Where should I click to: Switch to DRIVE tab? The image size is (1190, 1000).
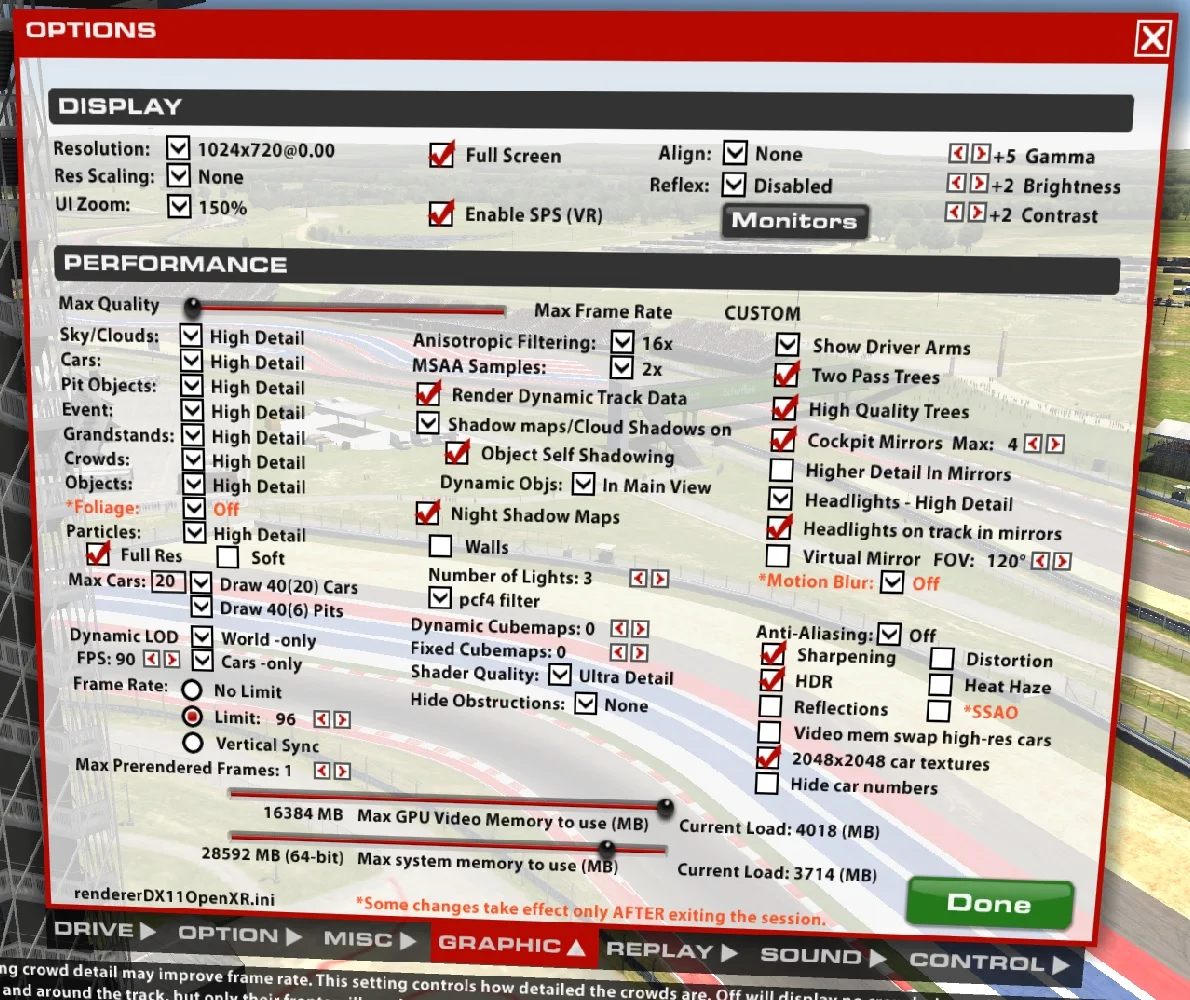pos(104,930)
